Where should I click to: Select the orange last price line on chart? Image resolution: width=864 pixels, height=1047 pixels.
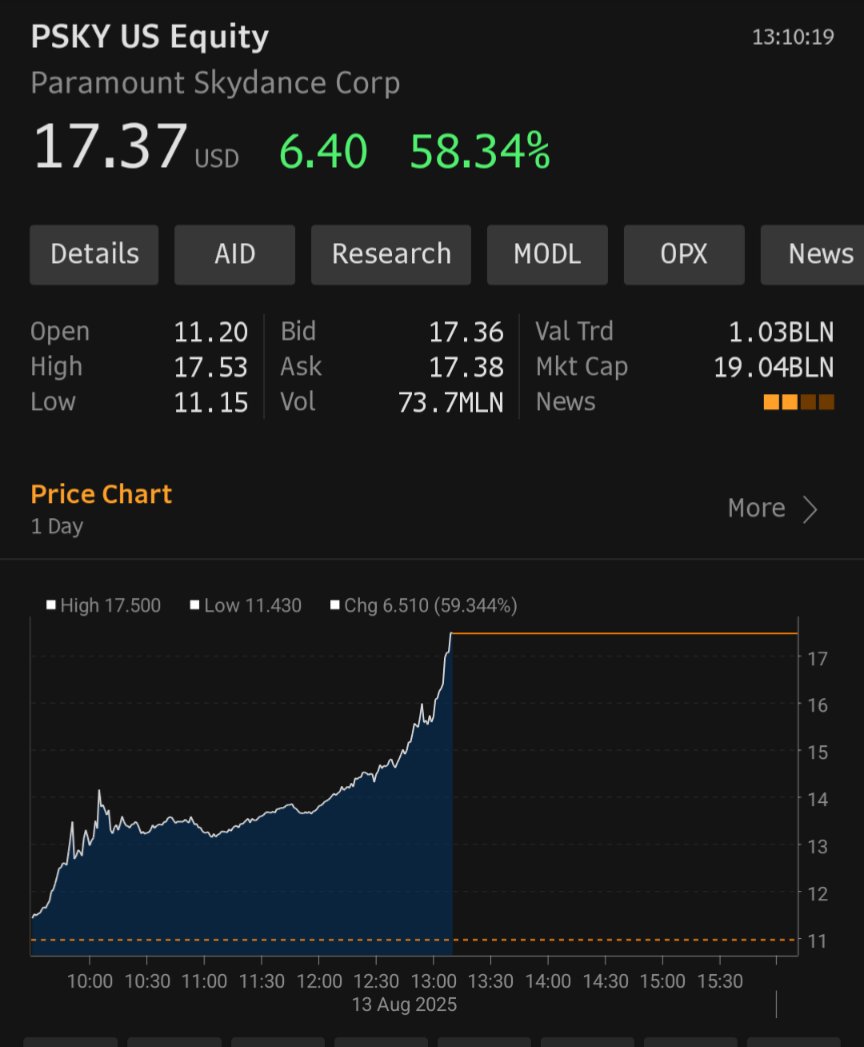625,633
